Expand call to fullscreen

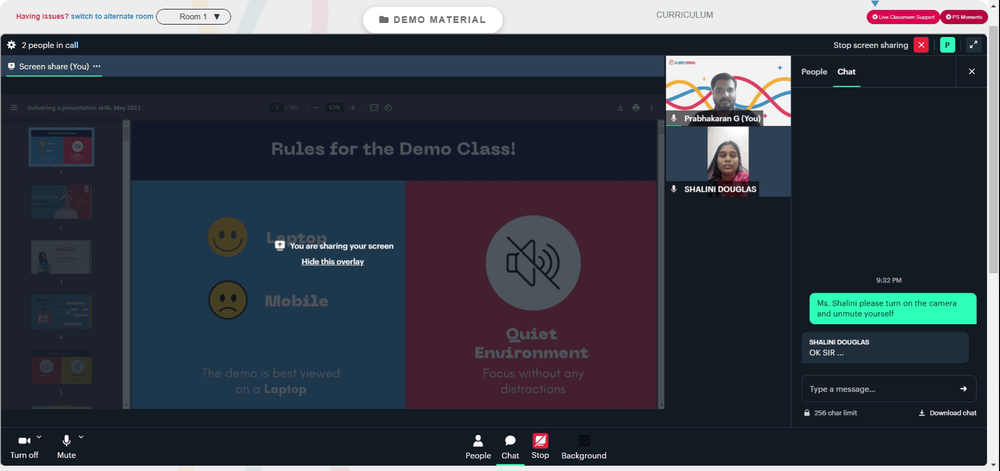coord(974,45)
